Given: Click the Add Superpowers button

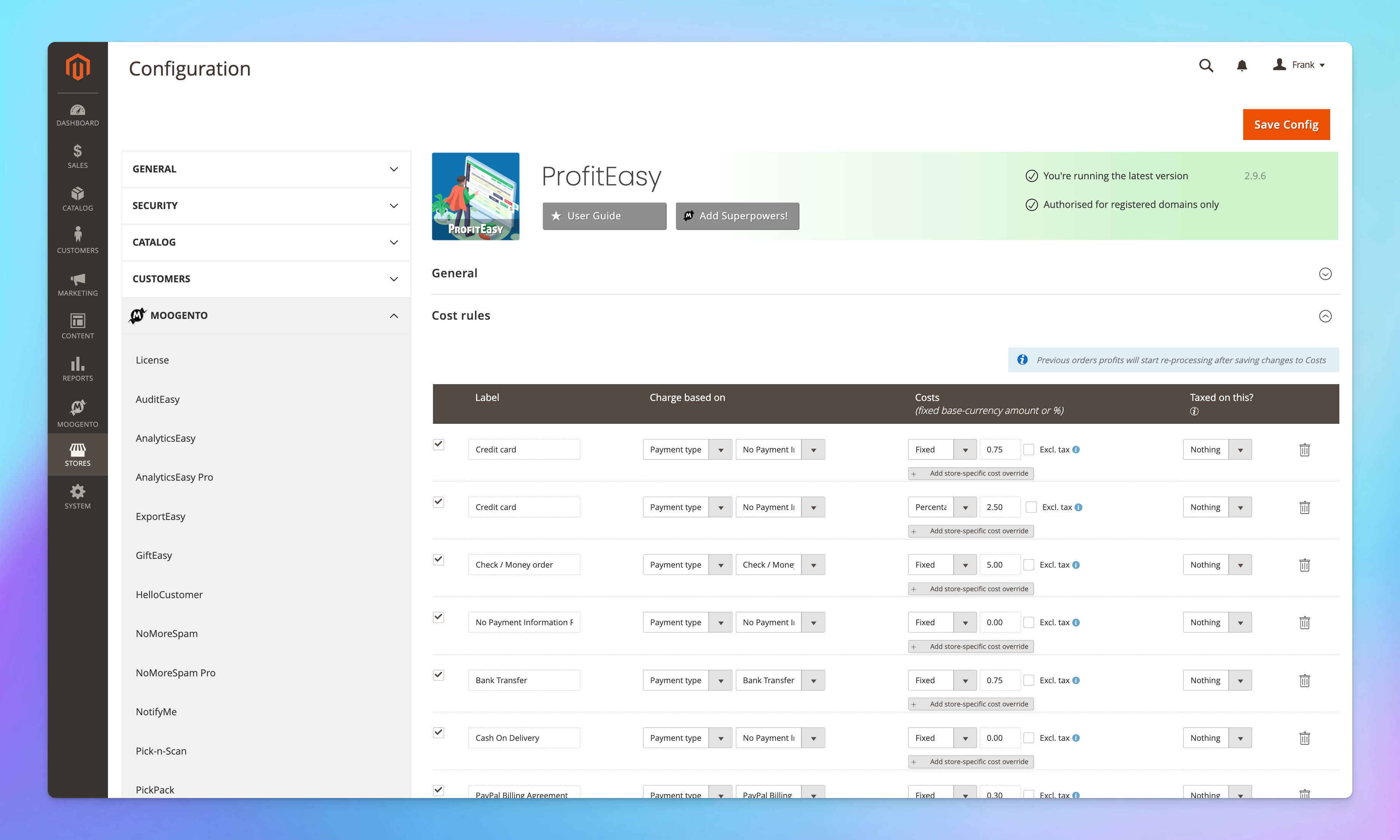Looking at the screenshot, I should [737, 216].
